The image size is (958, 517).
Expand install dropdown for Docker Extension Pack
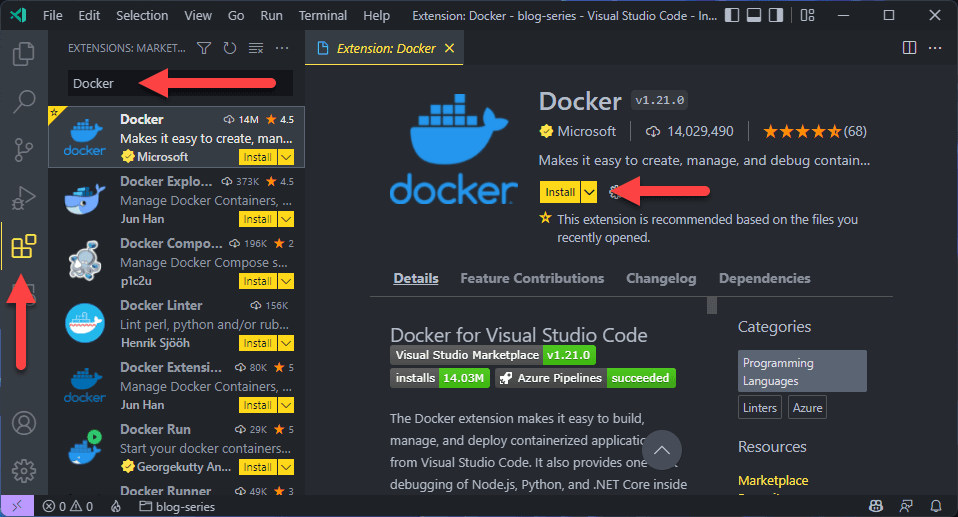286,405
